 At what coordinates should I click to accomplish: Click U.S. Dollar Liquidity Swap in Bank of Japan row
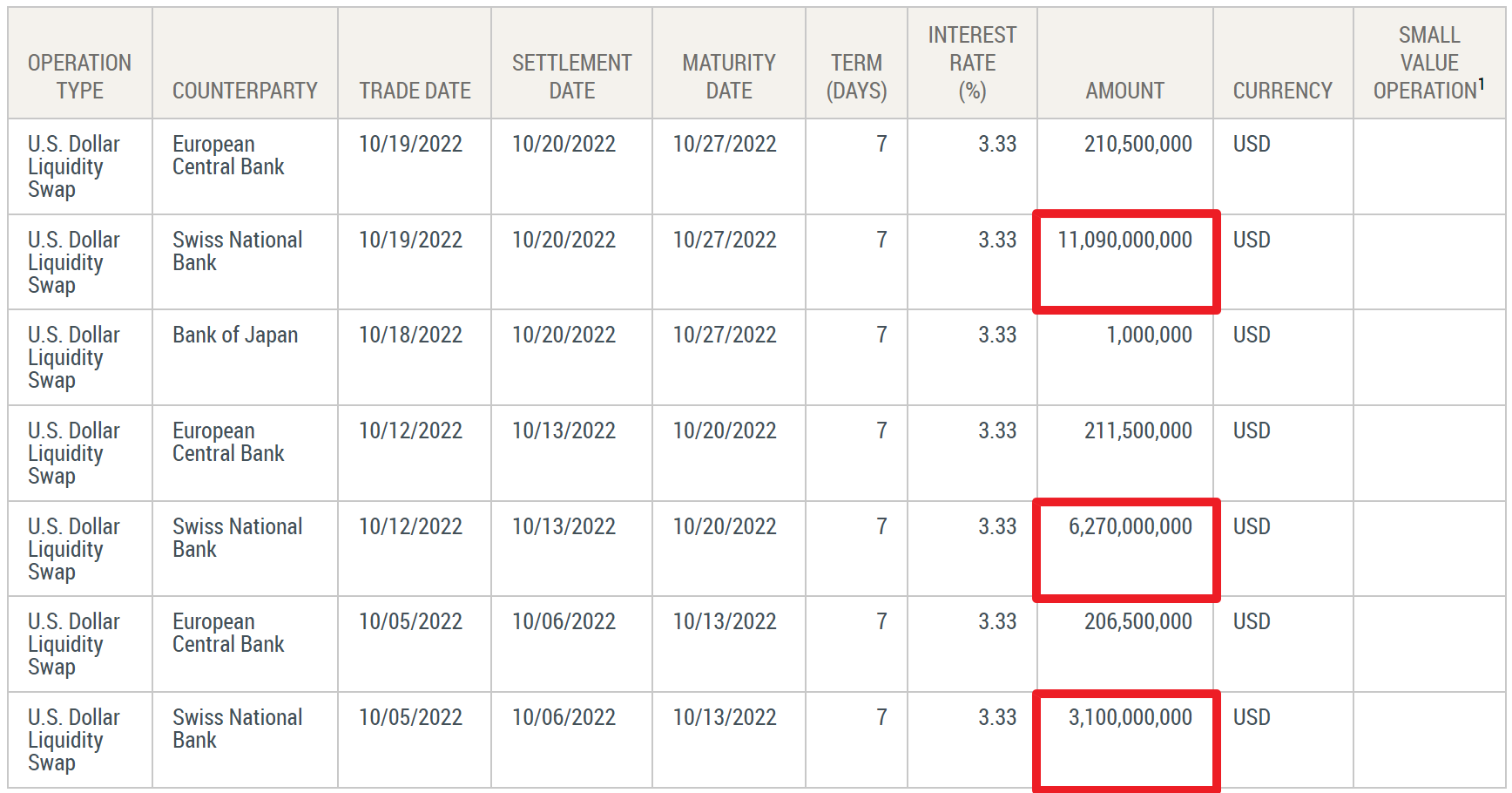point(74,357)
